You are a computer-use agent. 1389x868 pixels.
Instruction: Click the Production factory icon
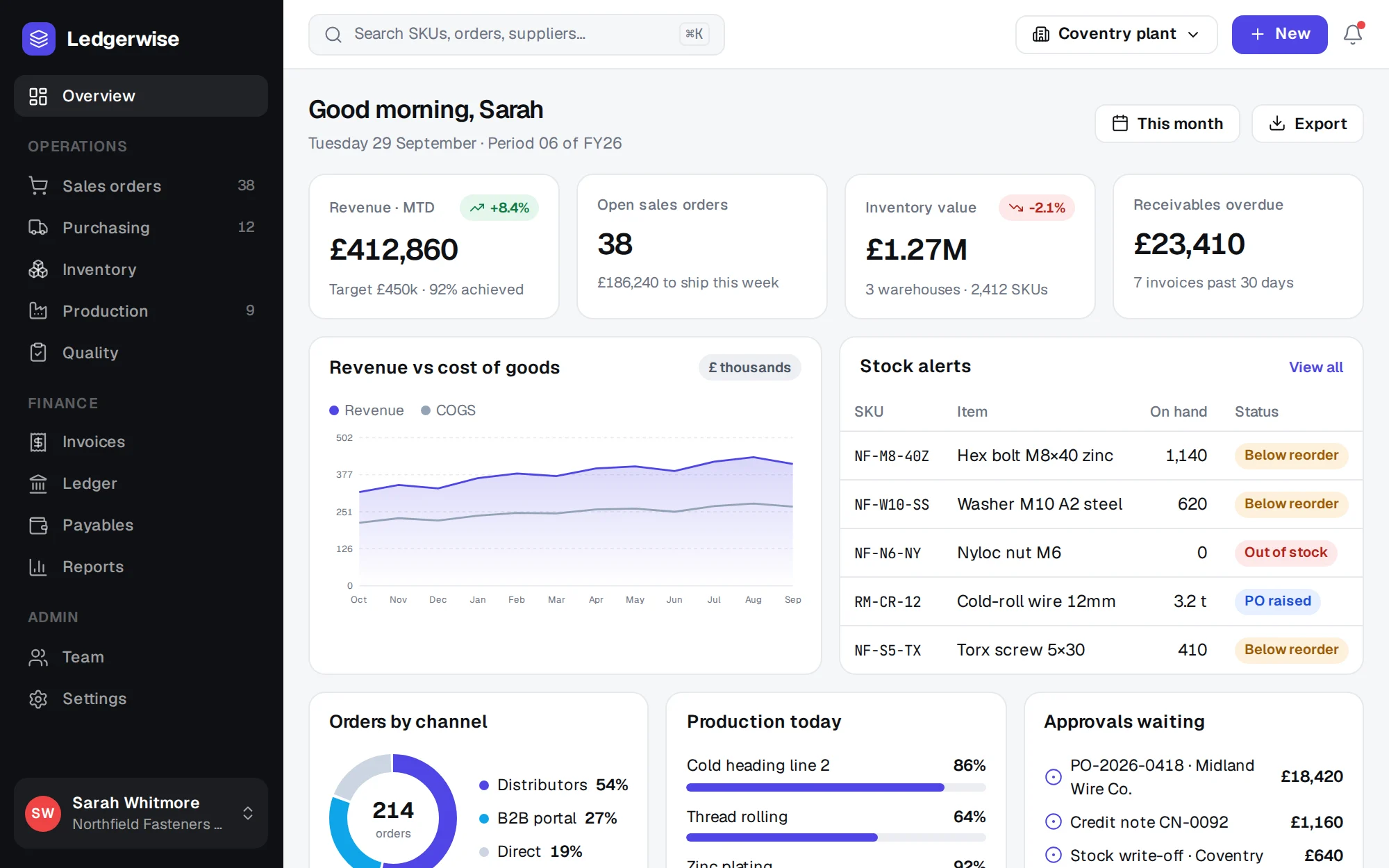38,310
